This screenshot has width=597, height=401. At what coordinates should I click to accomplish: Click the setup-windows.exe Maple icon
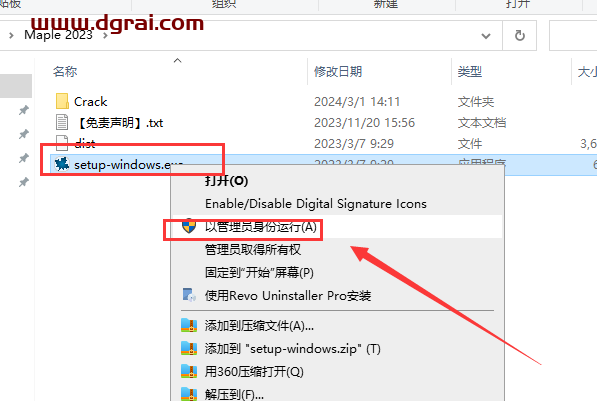(x=62, y=164)
